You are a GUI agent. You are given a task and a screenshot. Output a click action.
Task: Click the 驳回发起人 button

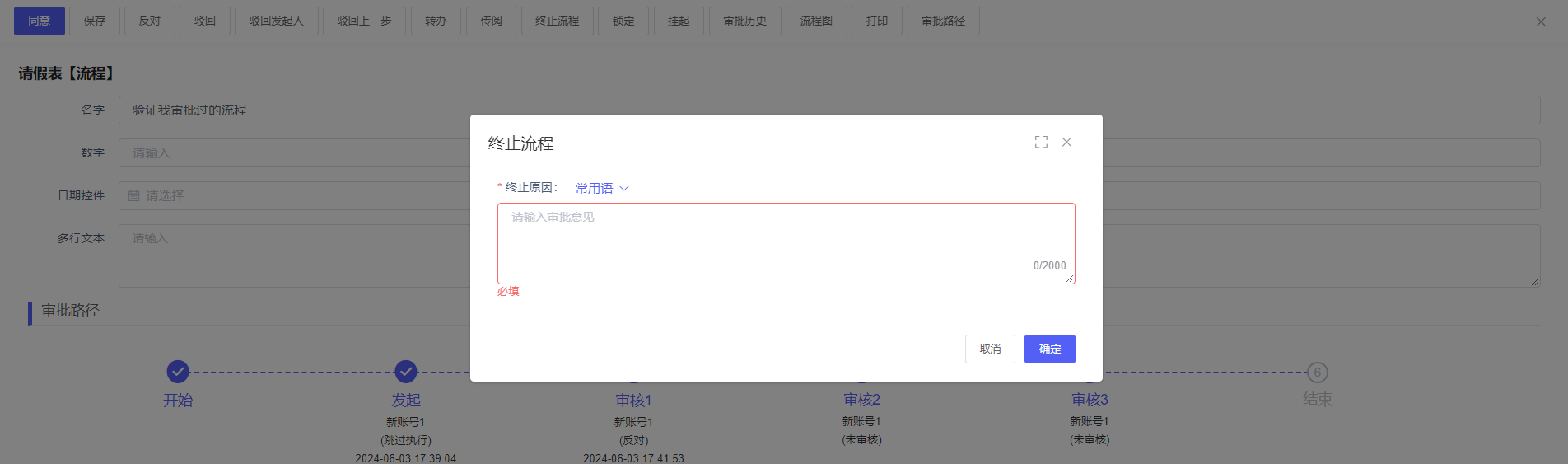[x=276, y=21]
